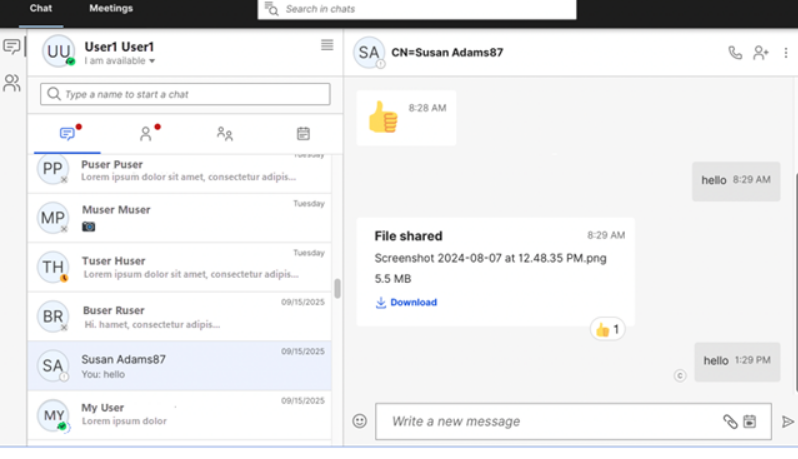Switch to the Chat top tab
798x459 pixels.
41,8
